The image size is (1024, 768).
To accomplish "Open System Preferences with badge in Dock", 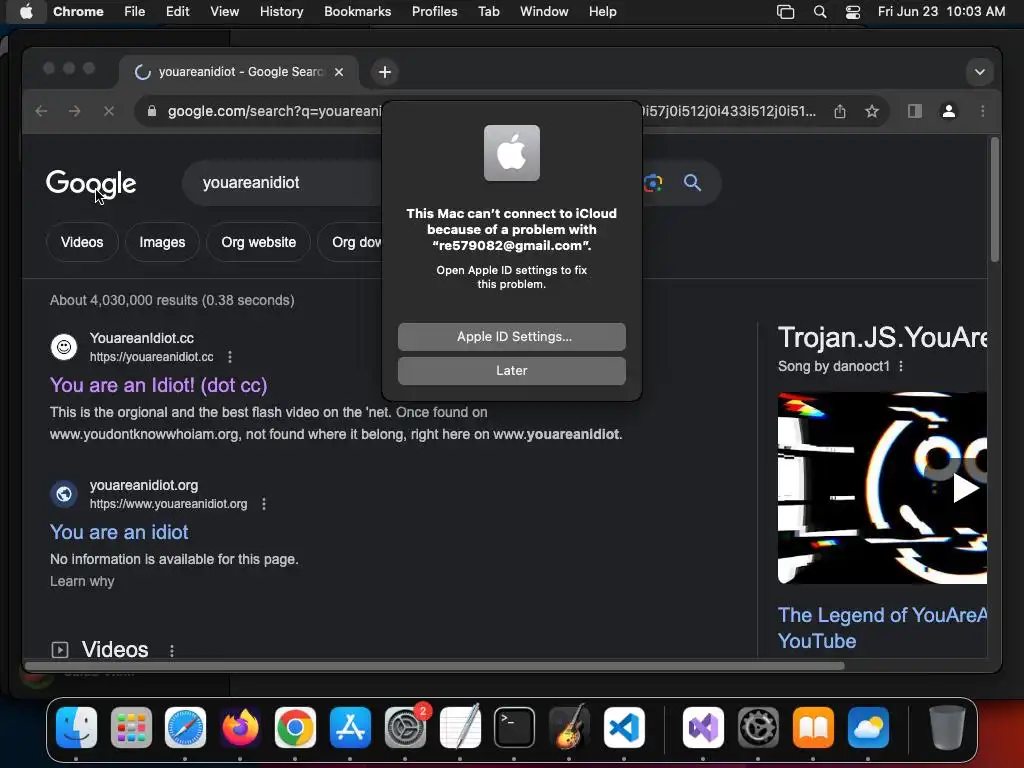I will pyautogui.click(x=405, y=727).
